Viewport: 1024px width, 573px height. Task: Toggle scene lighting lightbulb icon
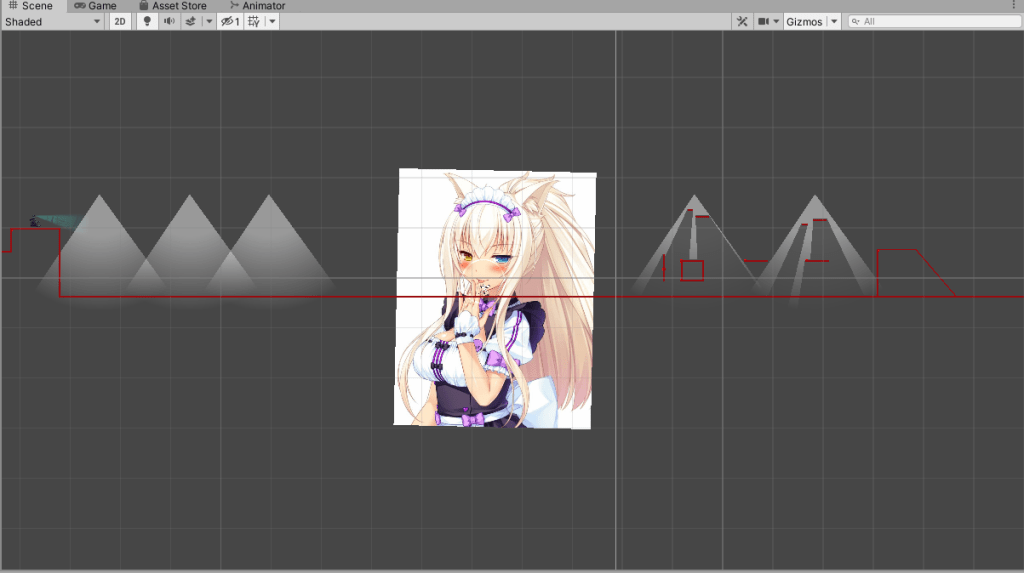point(147,21)
